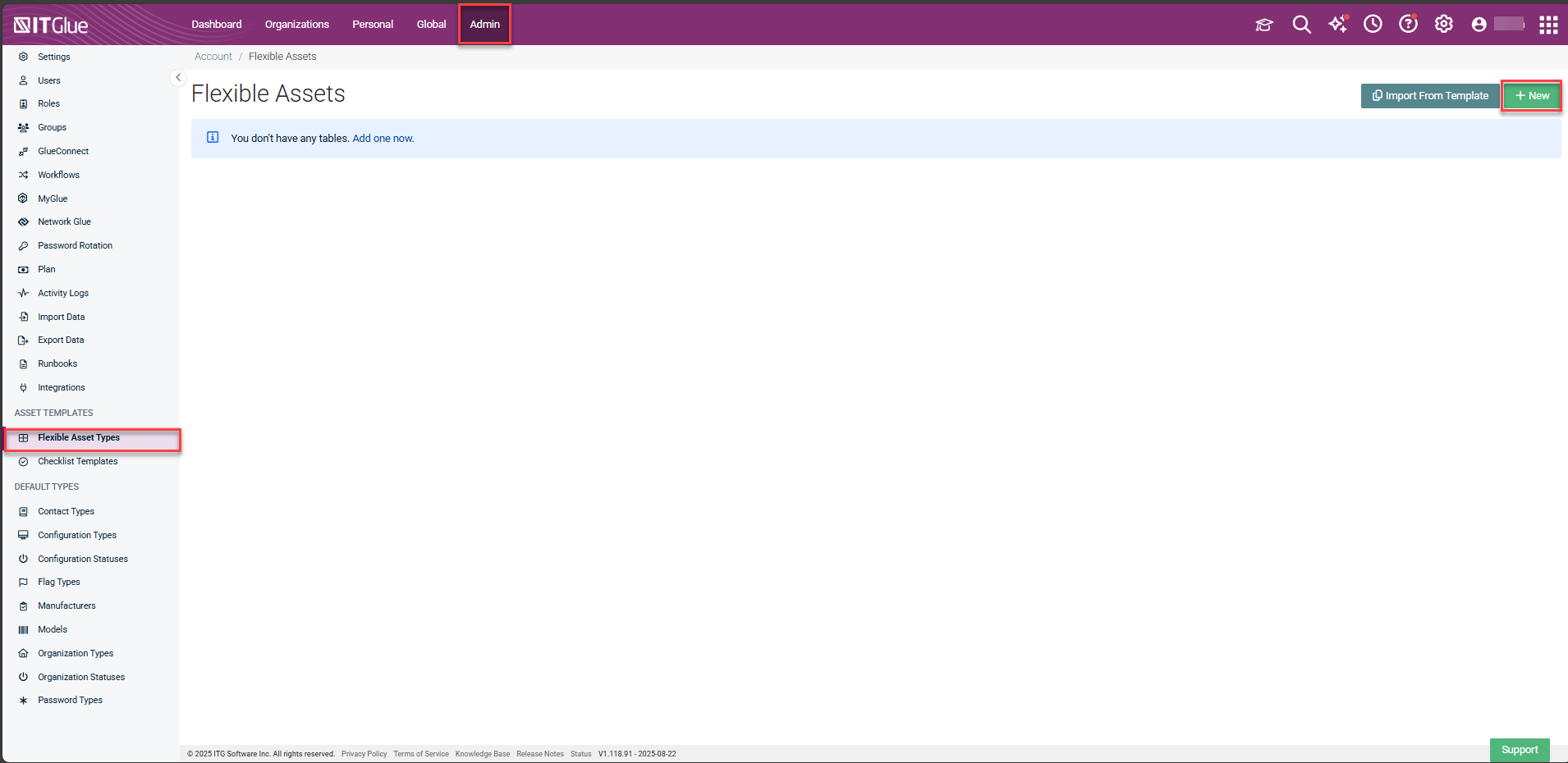Open Organization Types

pos(76,653)
